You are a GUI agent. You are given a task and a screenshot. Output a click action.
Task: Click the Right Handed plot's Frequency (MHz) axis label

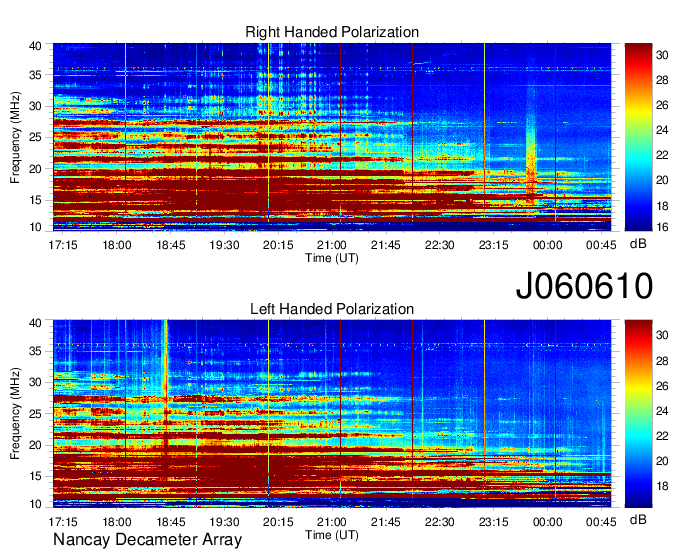[x=15, y=137]
